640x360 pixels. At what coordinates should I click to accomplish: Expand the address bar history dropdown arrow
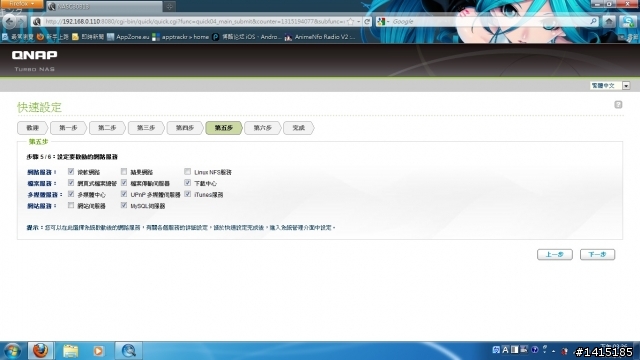pyautogui.click(x=358, y=22)
